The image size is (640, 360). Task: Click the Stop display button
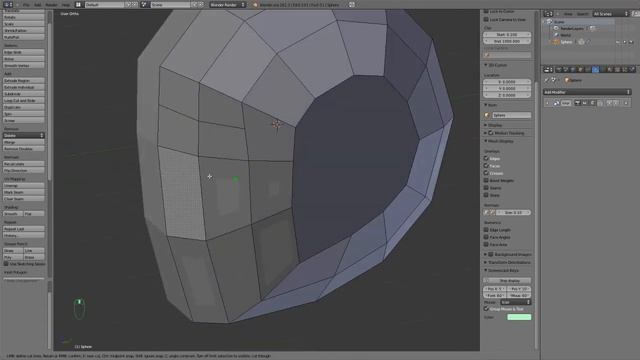(x=507, y=281)
